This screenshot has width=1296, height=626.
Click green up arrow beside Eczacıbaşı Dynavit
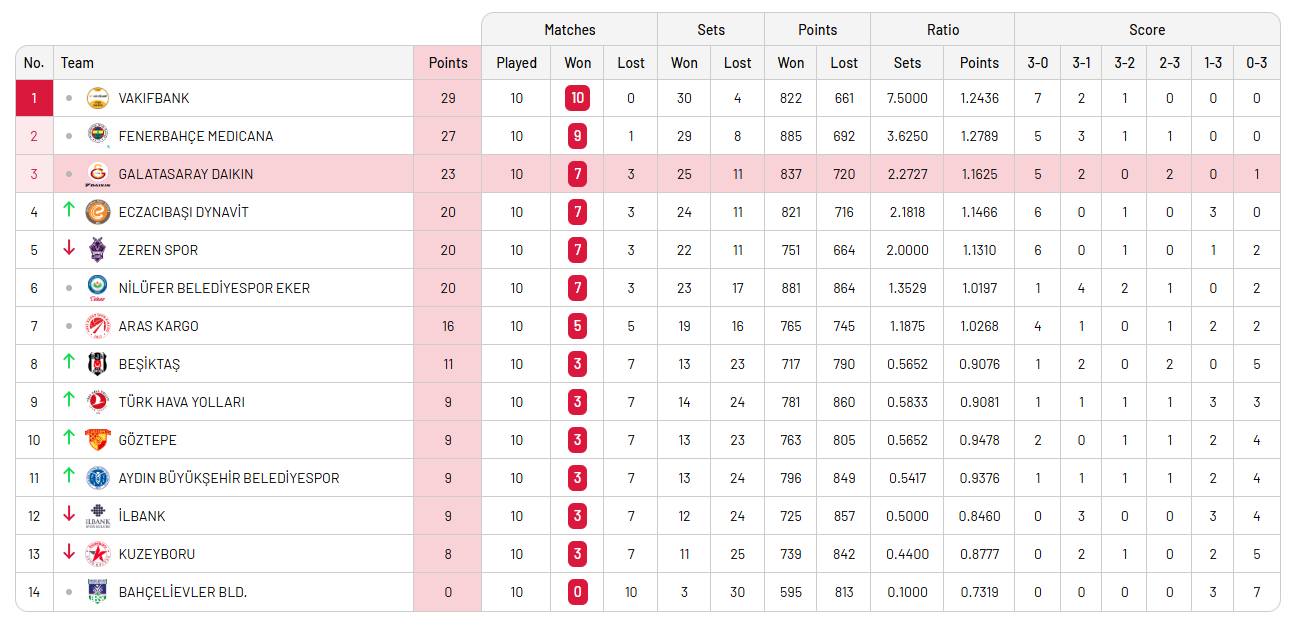click(x=68, y=210)
